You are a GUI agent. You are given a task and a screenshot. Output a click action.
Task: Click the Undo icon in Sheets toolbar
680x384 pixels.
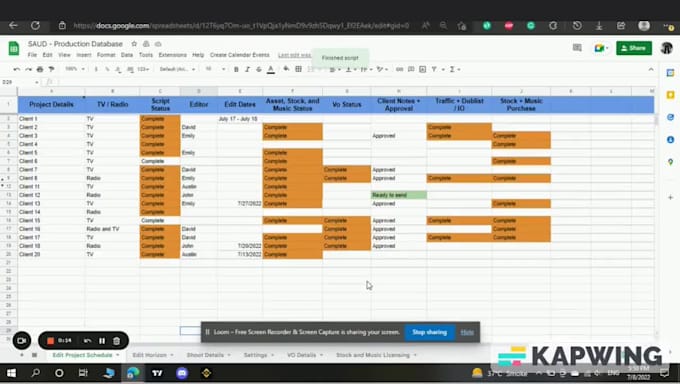click(16, 69)
